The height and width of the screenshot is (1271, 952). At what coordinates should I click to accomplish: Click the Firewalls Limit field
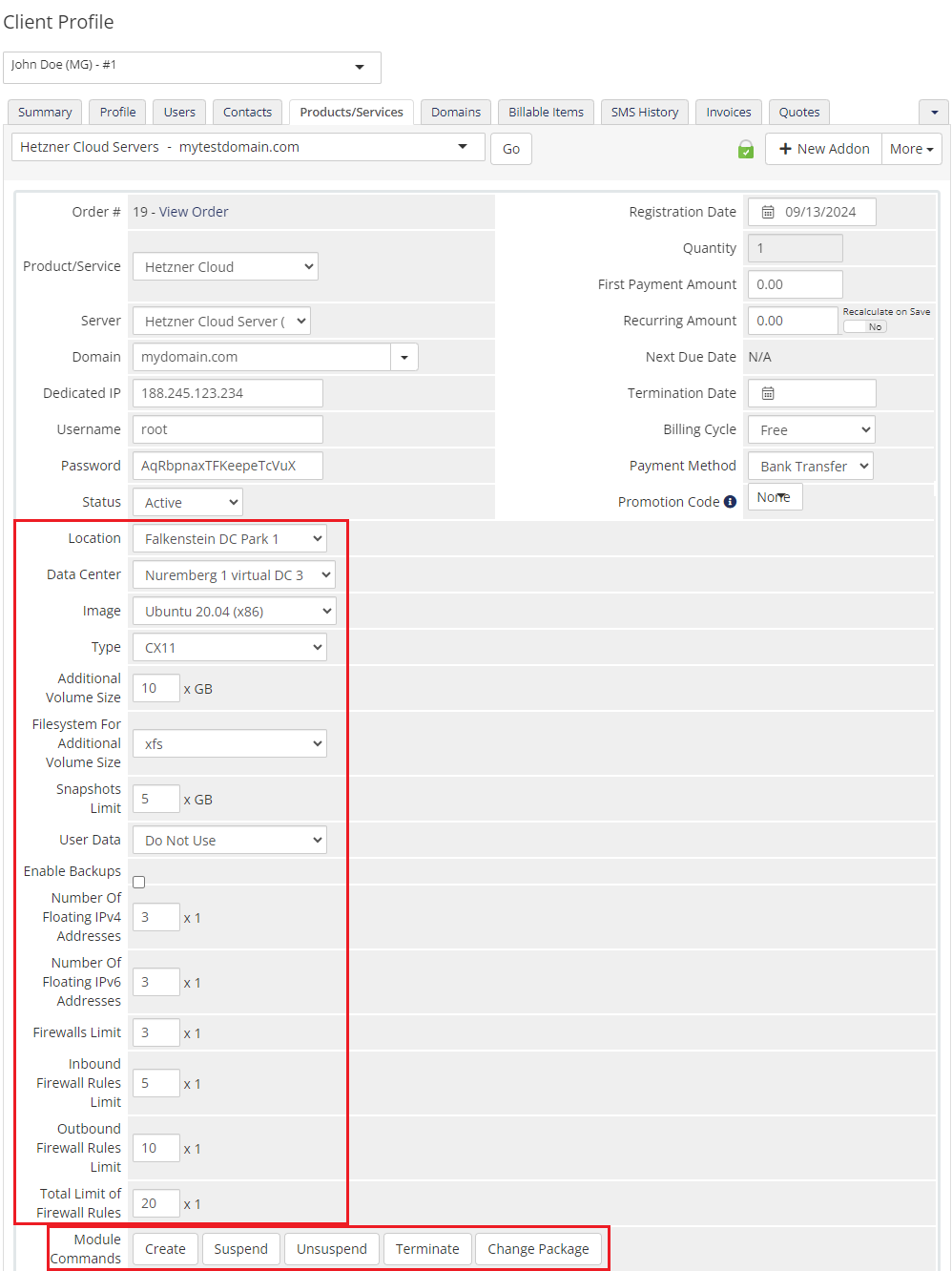pos(156,1032)
